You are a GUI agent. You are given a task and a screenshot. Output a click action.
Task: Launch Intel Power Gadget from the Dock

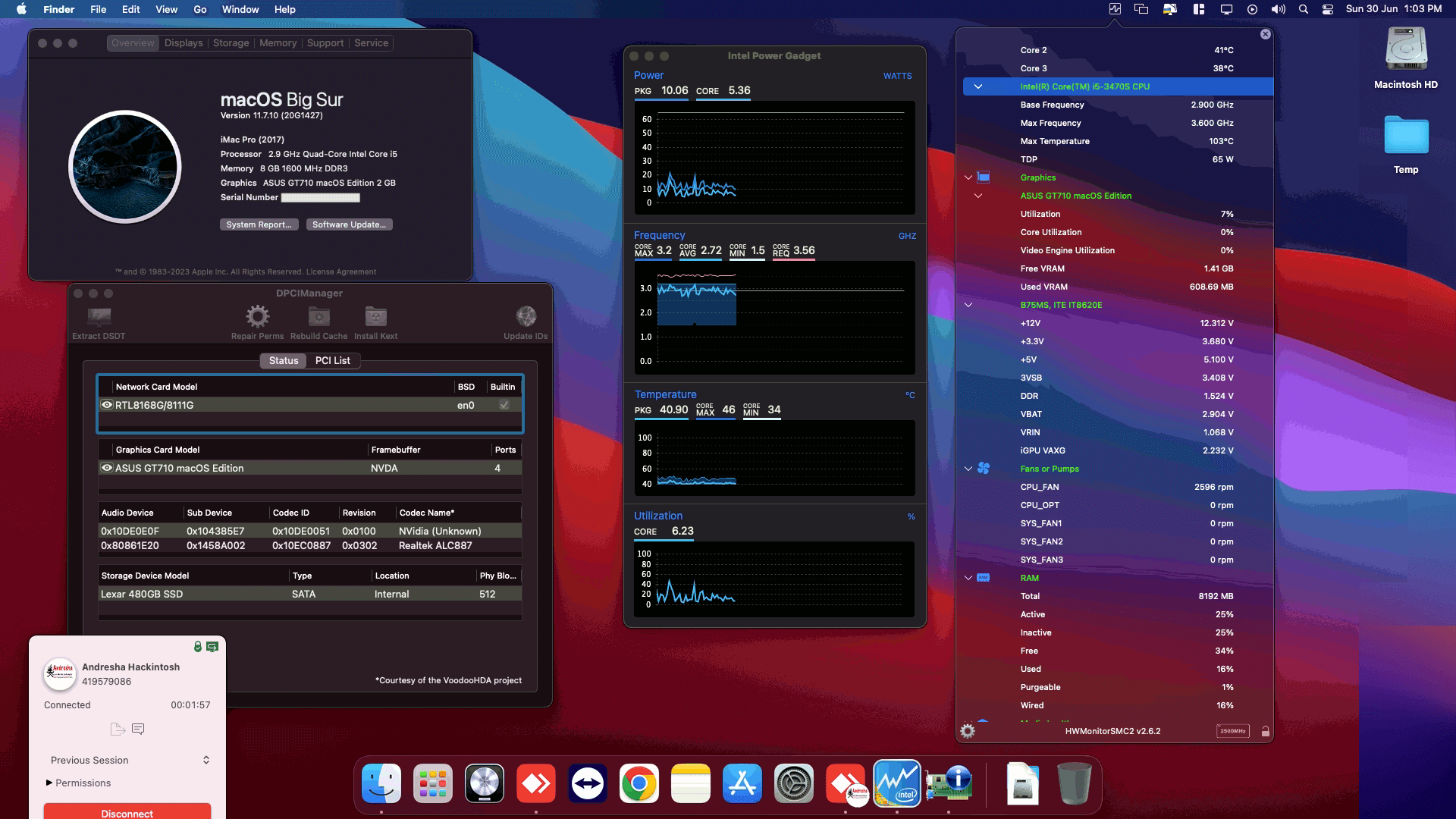(x=899, y=783)
